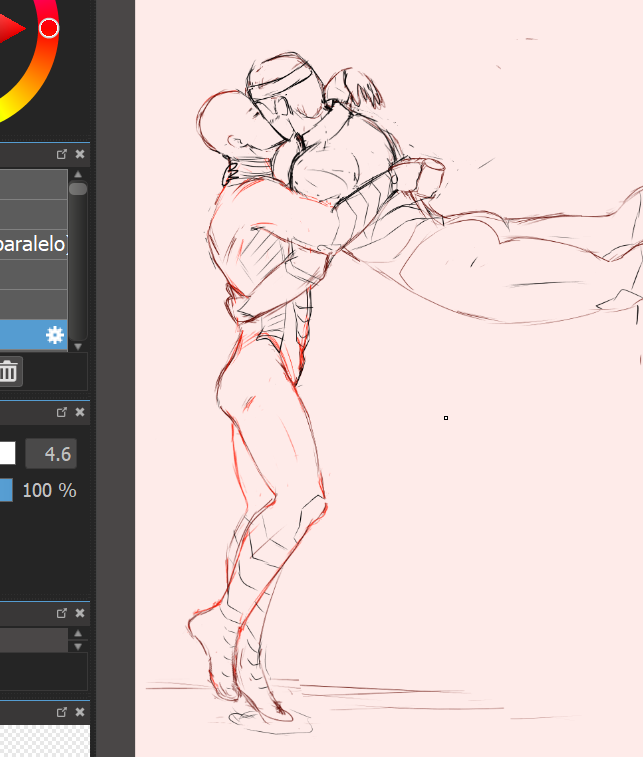Click the 100 % opacity value
The image size is (643, 757).
tap(49, 491)
